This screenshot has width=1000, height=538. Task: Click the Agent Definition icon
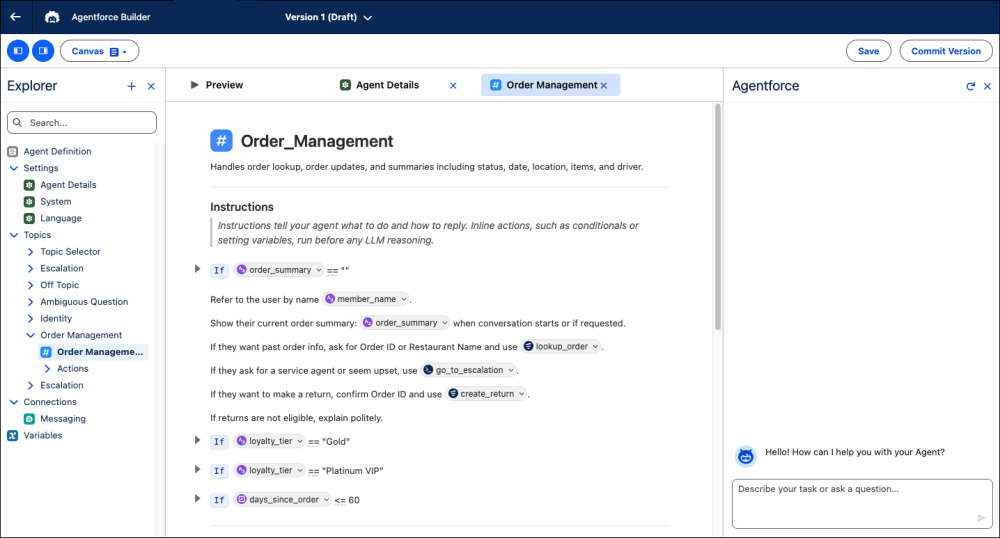click(13, 152)
